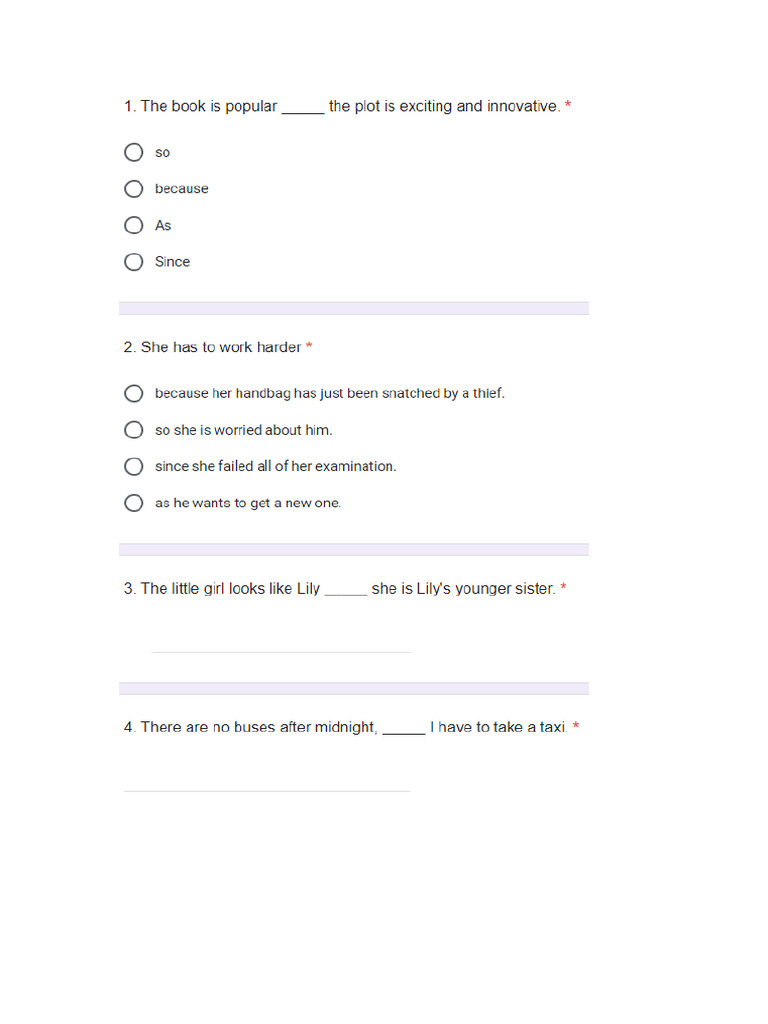Click question 4 text about buses after midnight

pos(345,727)
